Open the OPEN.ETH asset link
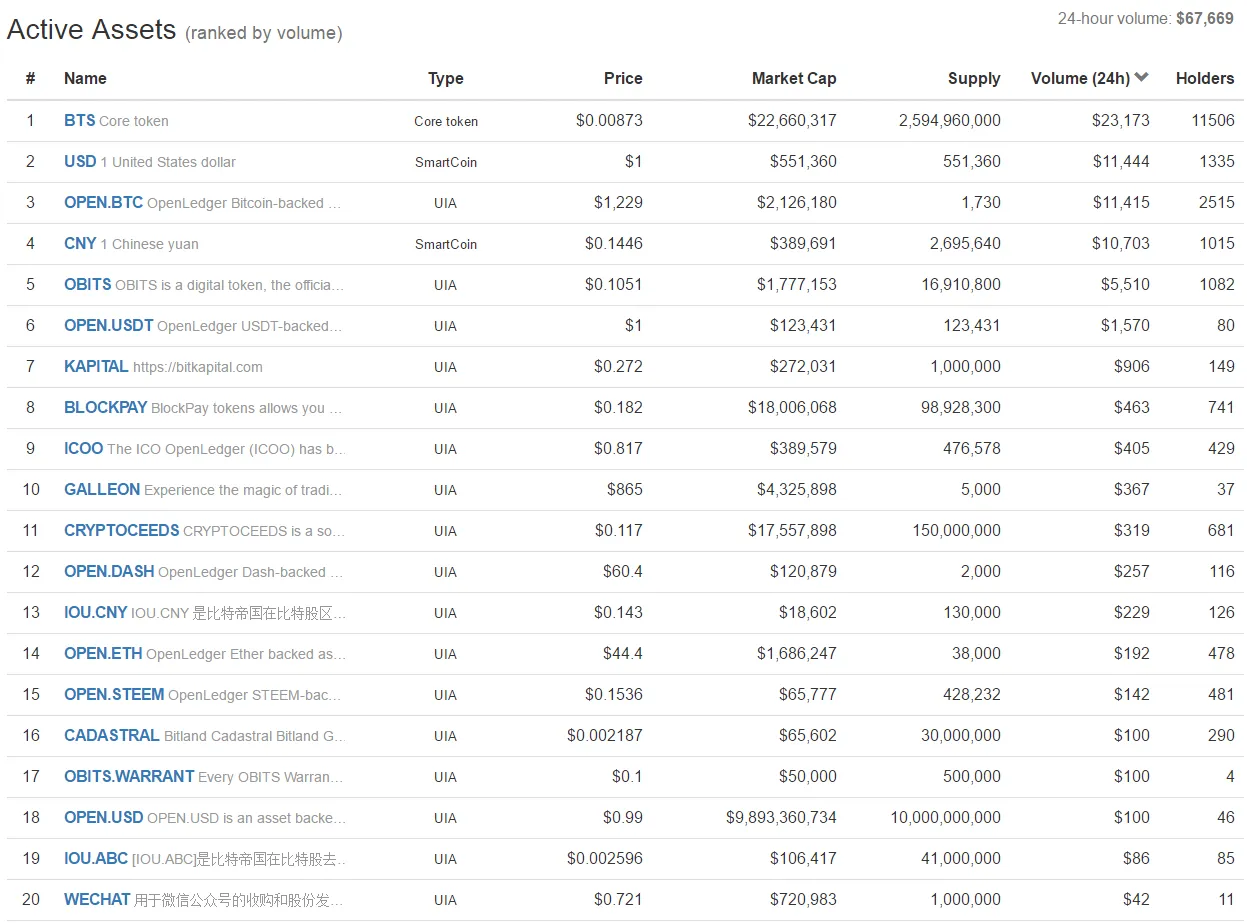 coord(103,653)
